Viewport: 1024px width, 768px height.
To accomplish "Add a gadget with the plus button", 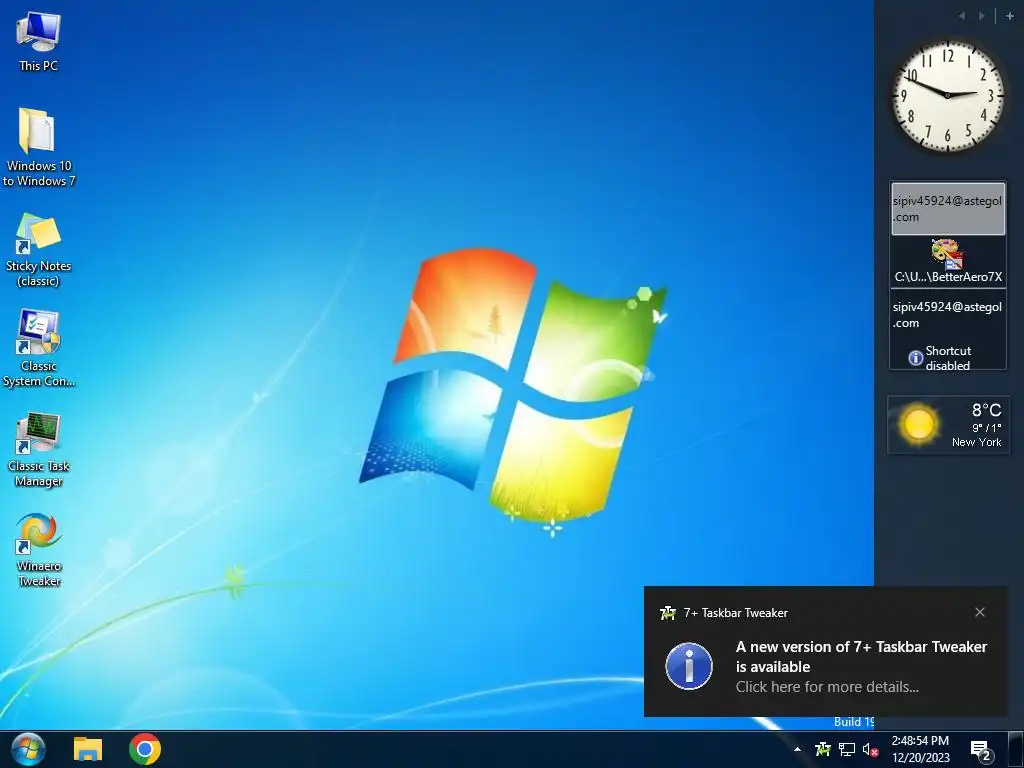I will [x=1010, y=16].
